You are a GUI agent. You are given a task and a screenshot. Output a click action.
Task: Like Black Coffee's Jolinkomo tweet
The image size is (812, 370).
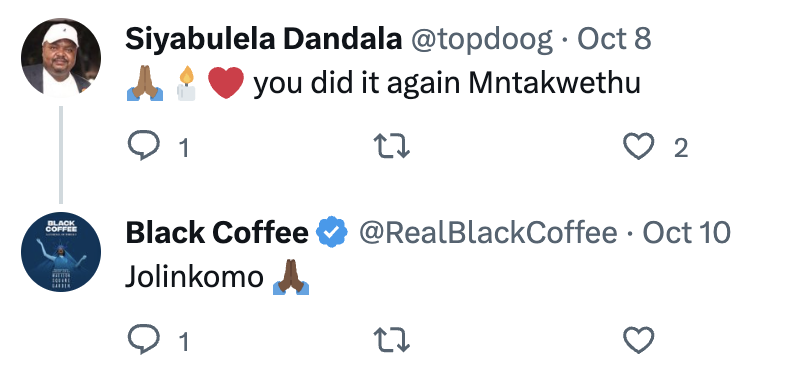pos(638,340)
